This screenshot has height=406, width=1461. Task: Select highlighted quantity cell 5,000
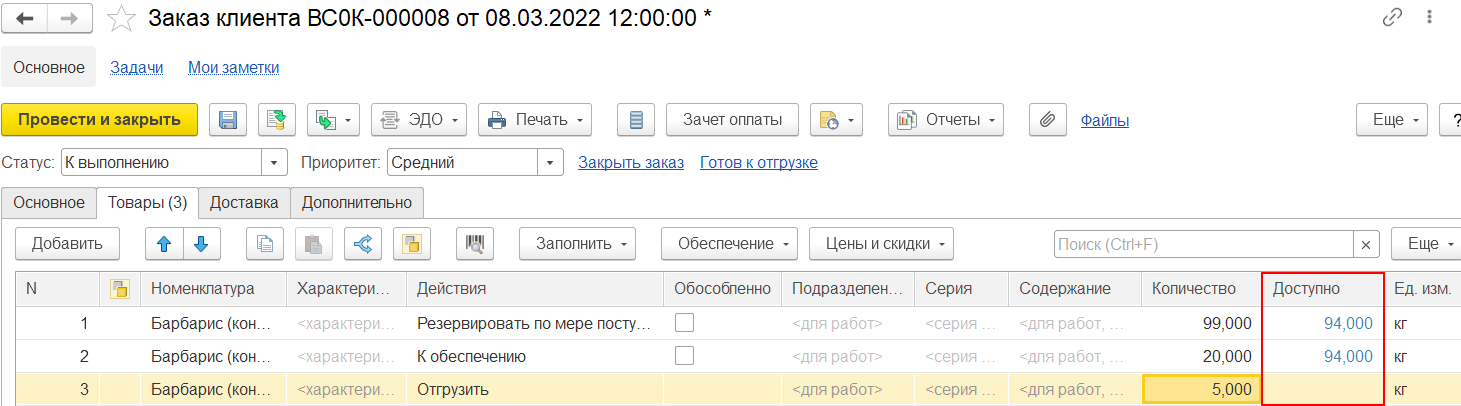[x=1201, y=389]
